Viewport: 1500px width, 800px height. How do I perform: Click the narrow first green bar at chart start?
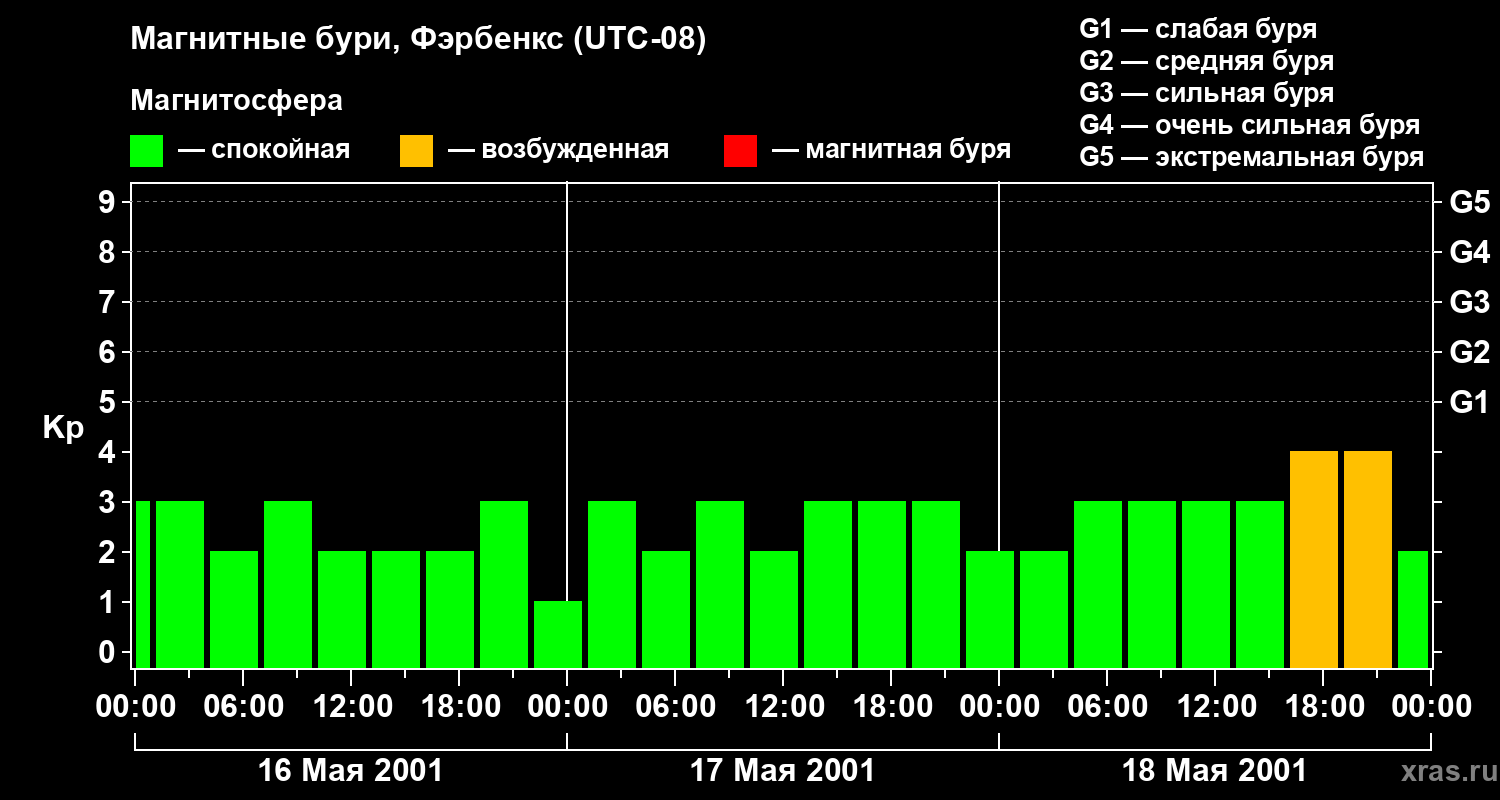pyautogui.click(x=142, y=585)
